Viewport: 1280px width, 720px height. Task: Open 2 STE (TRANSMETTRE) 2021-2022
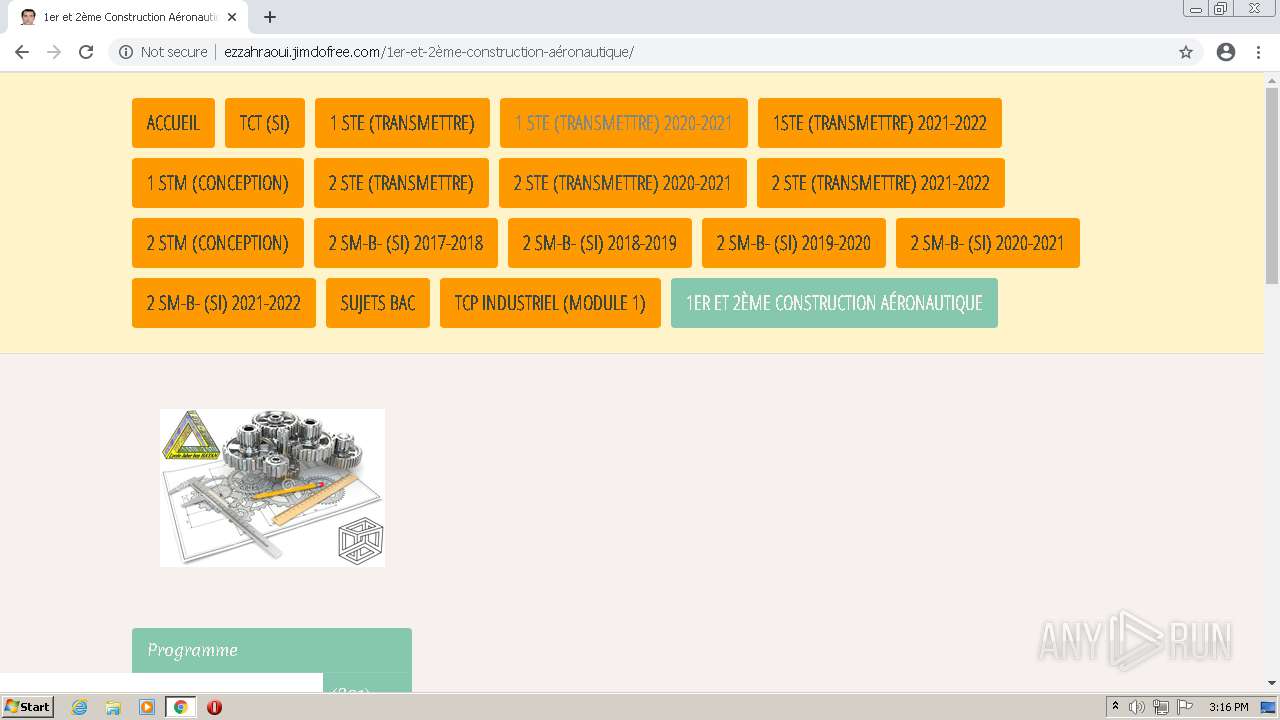[881, 183]
